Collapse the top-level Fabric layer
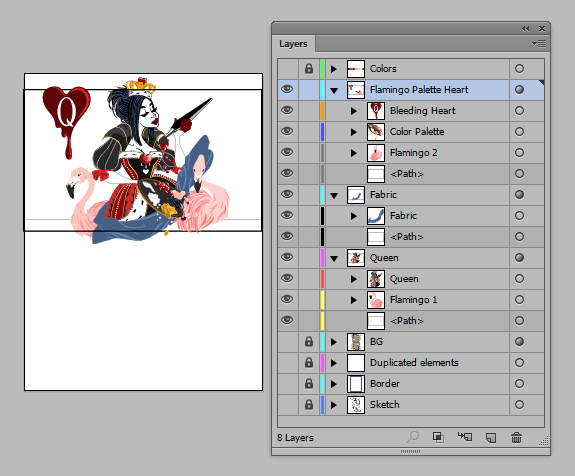This screenshot has height=476, width=575. [334, 195]
